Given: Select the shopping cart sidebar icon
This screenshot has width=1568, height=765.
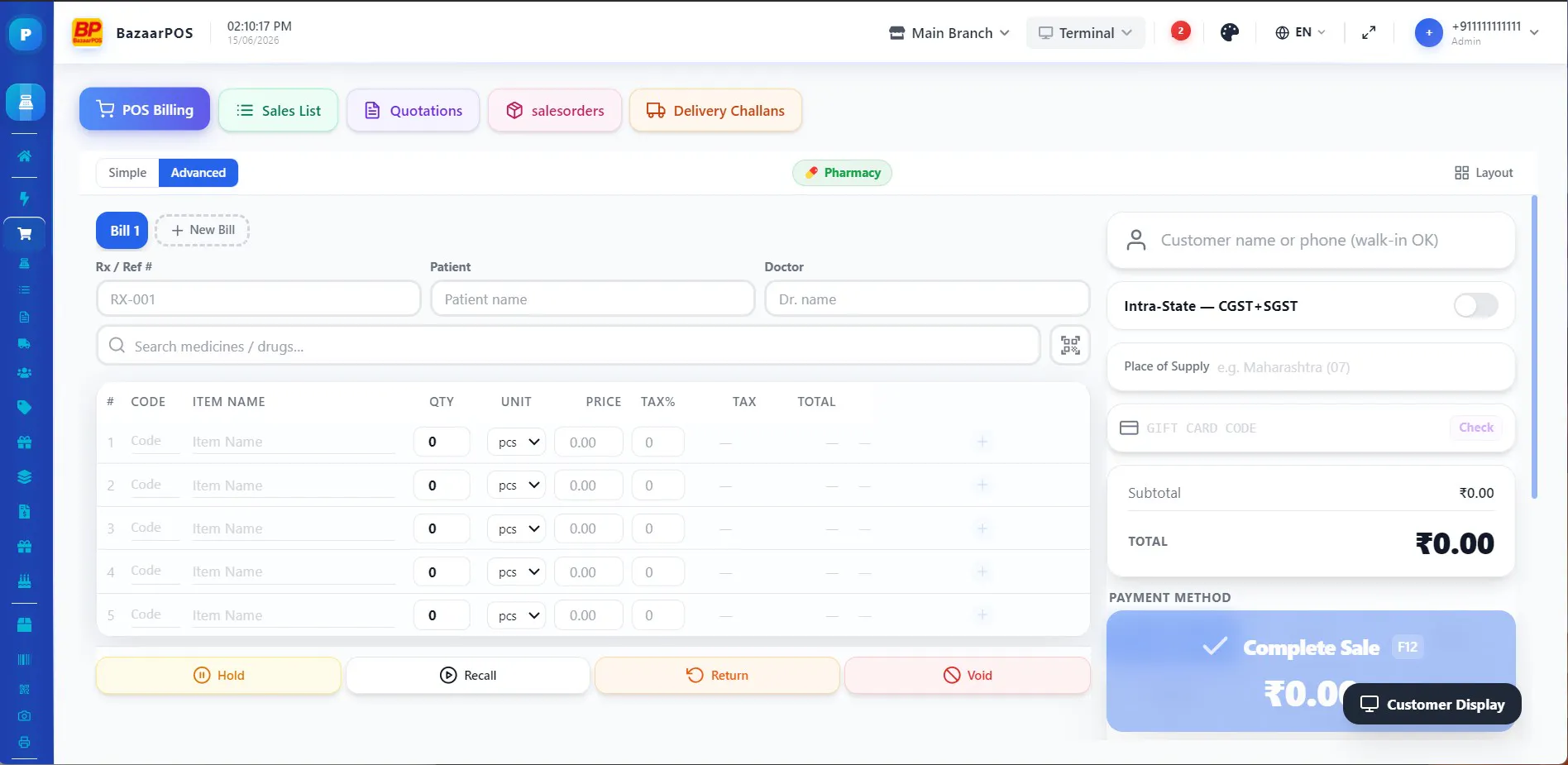Looking at the screenshot, I should click(25, 234).
